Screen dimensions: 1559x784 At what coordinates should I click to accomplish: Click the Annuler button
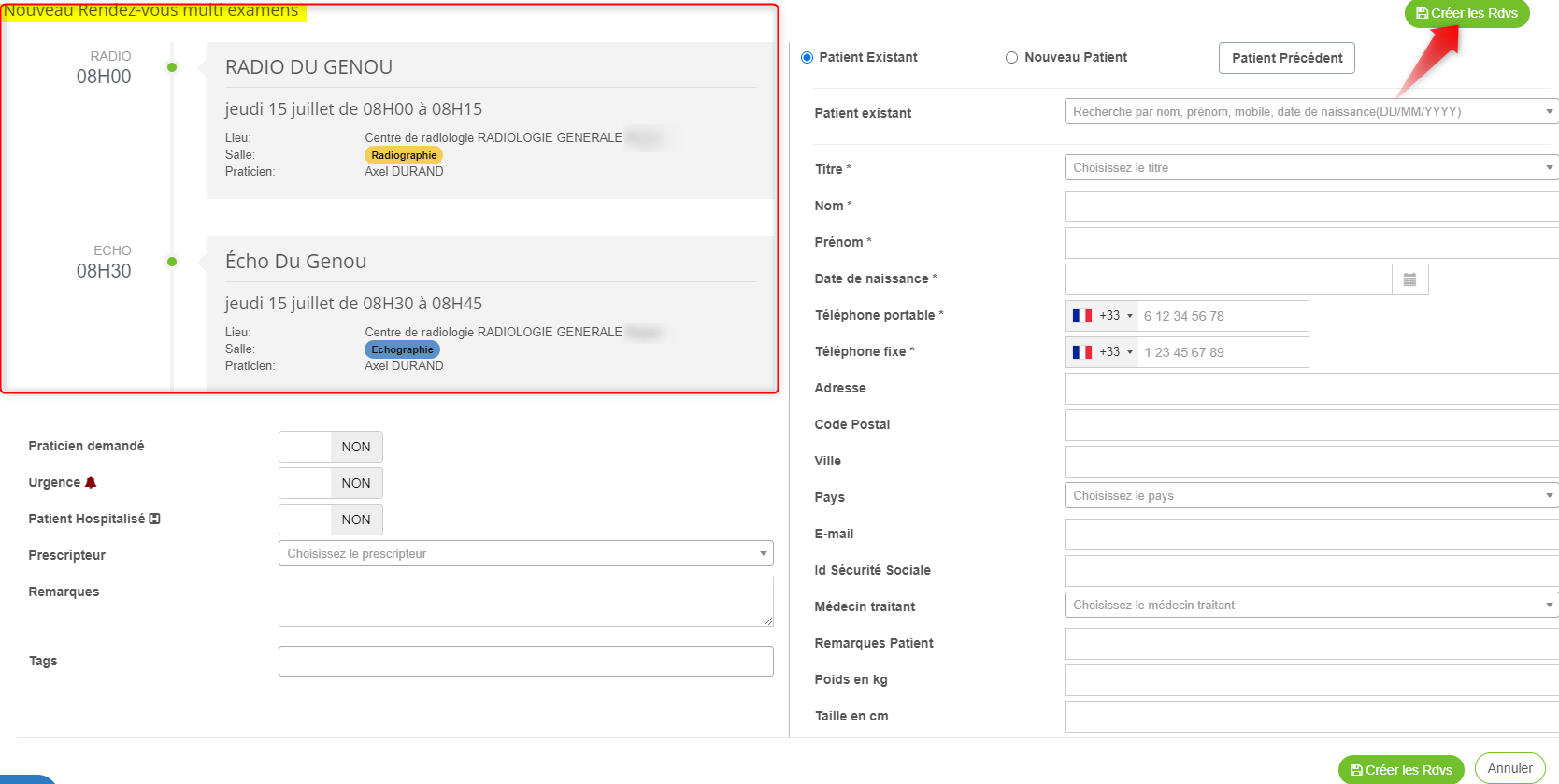pos(1509,768)
